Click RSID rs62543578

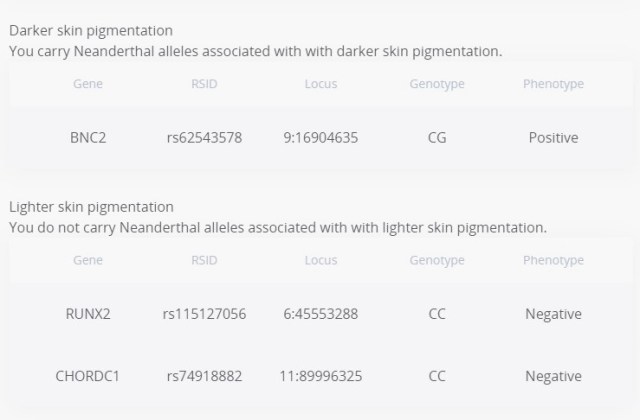204,138
